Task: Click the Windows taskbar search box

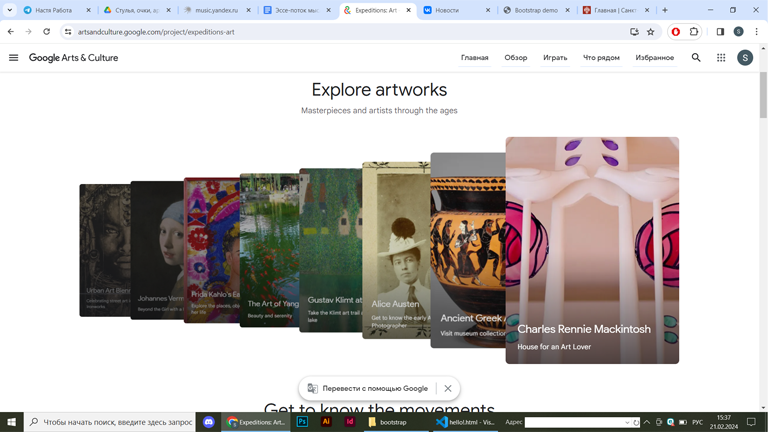Action: coord(110,422)
